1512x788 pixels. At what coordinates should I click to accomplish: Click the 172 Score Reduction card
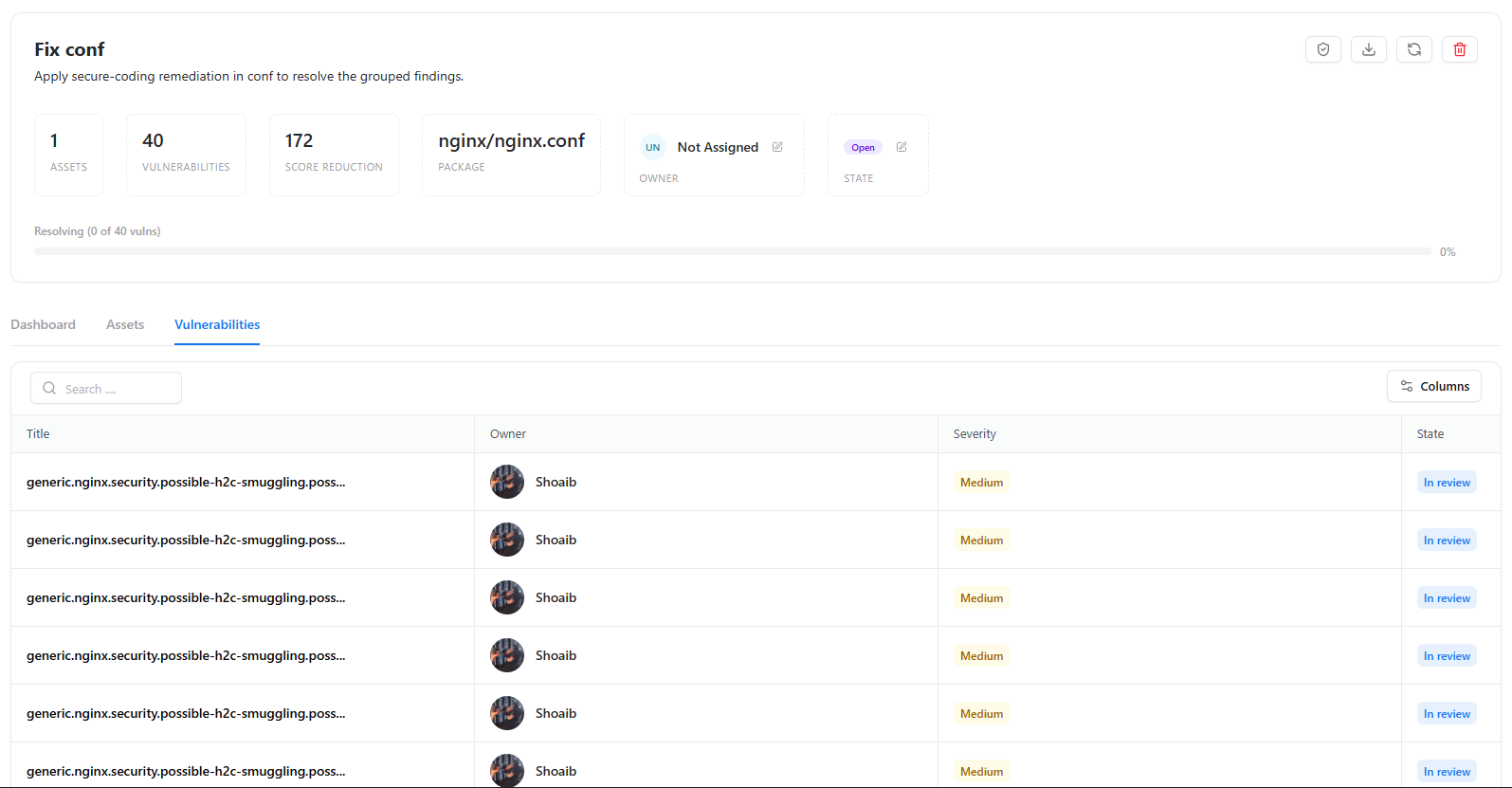point(334,155)
